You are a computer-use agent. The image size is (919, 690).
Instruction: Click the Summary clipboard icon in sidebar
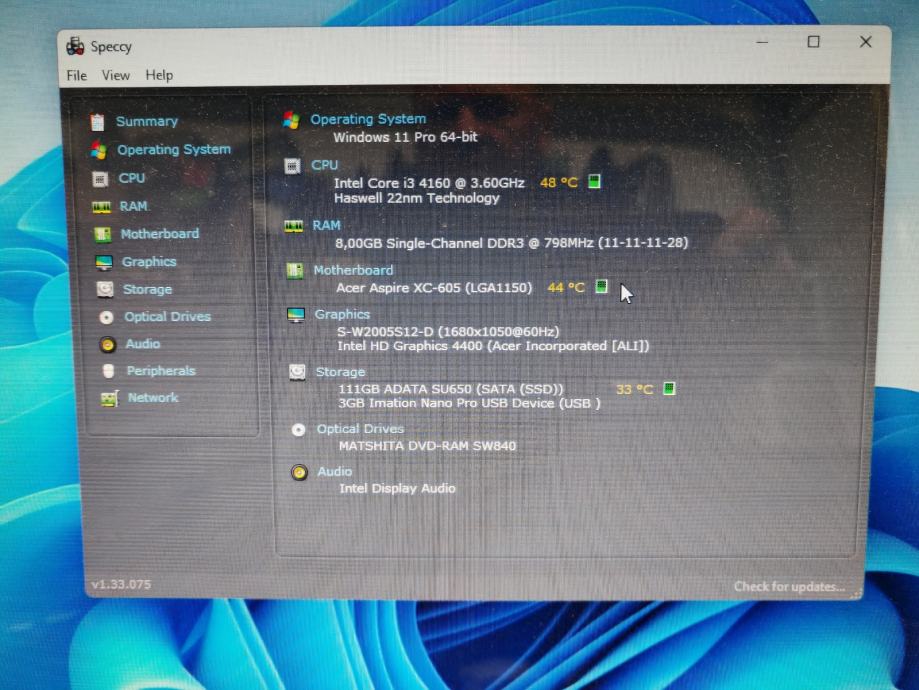click(x=97, y=122)
